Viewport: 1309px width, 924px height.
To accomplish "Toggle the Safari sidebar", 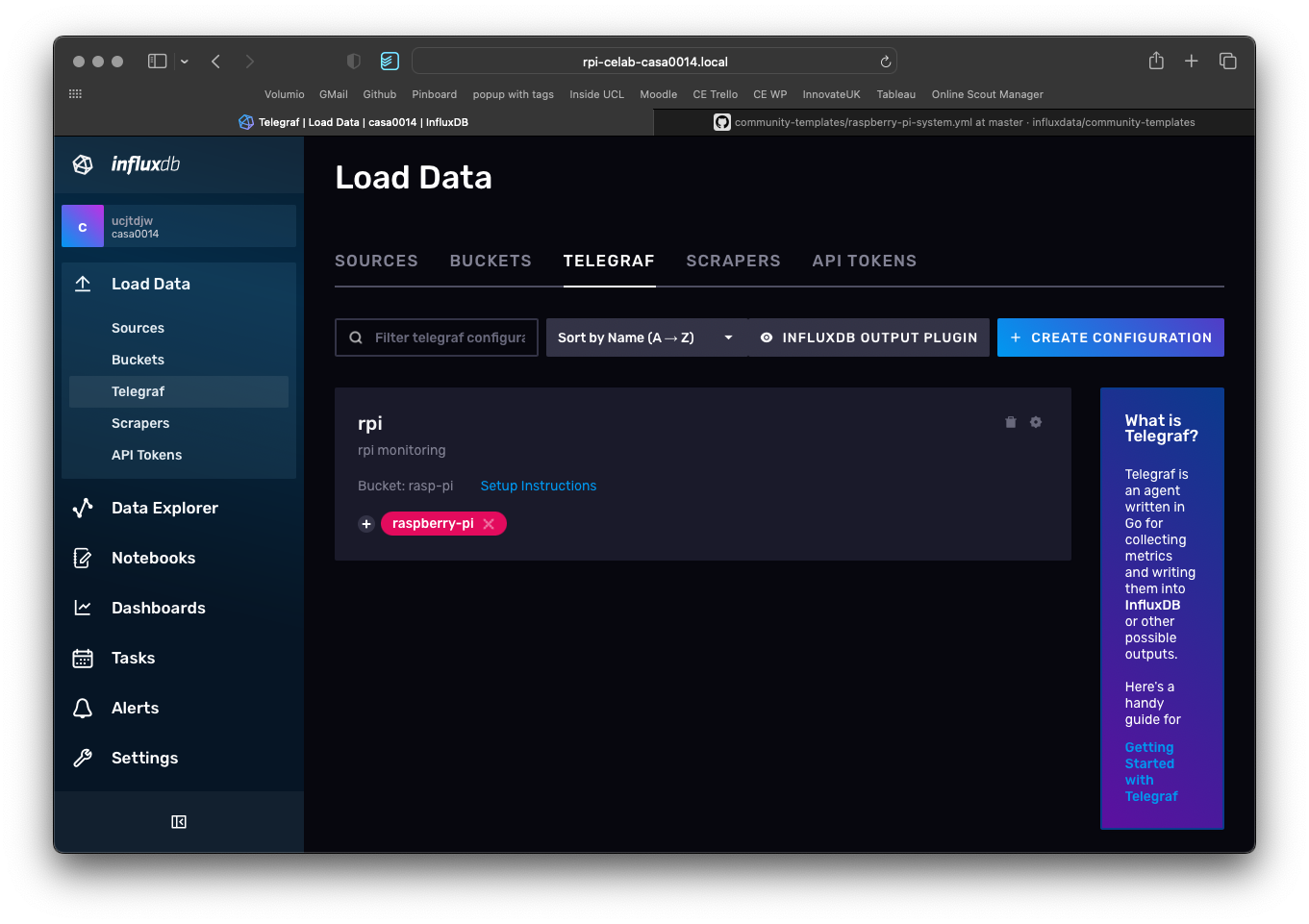I will pos(158,61).
